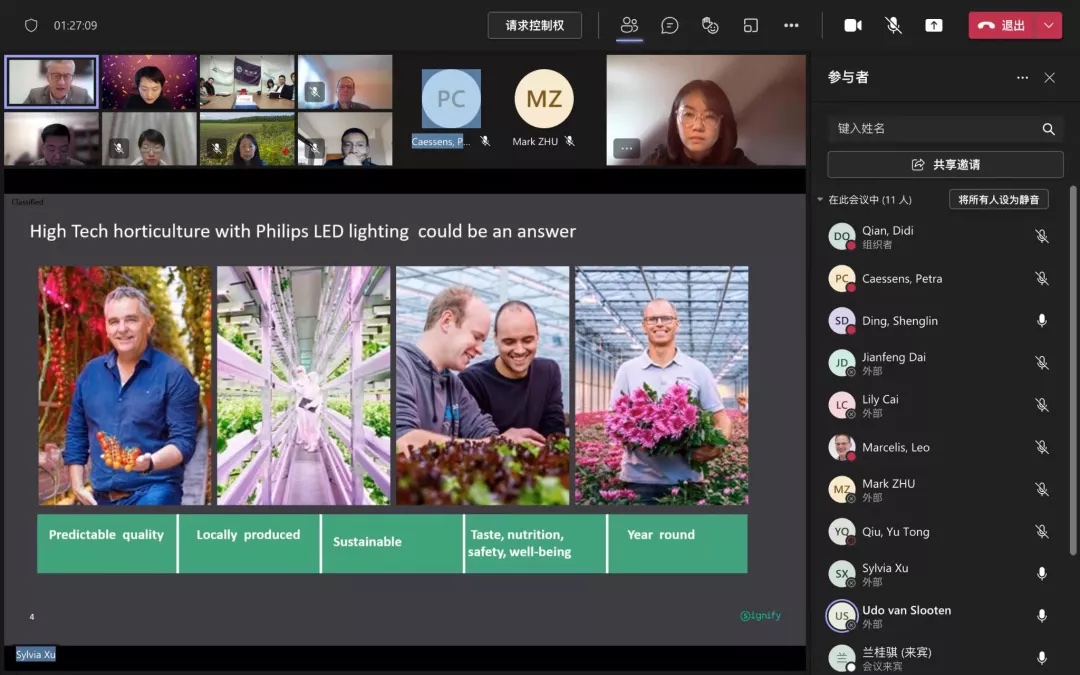Leave the meeting with 退出
Viewport: 1080px width, 675px height.
[1003, 25]
